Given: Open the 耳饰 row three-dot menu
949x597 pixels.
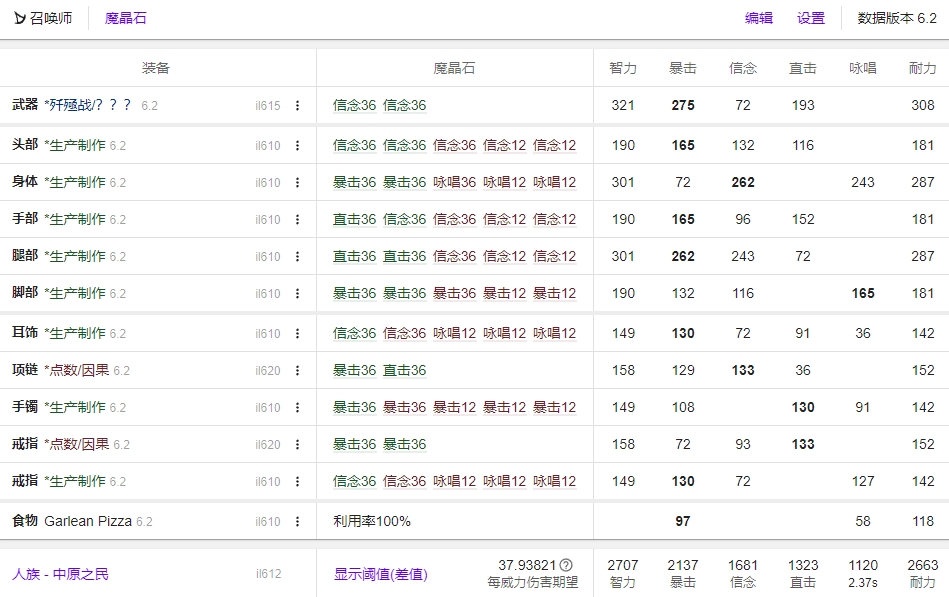Looking at the screenshot, I should click(297, 334).
